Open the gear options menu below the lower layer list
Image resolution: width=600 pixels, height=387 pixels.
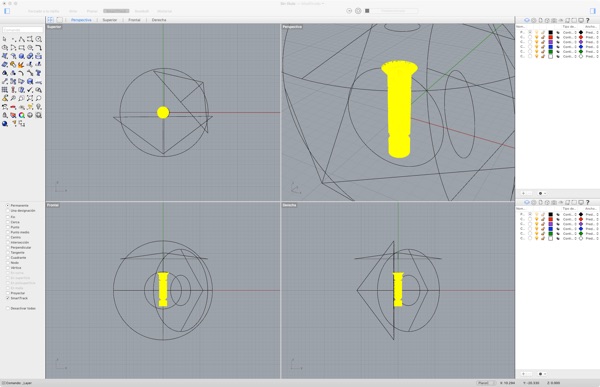click(x=542, y=374)
